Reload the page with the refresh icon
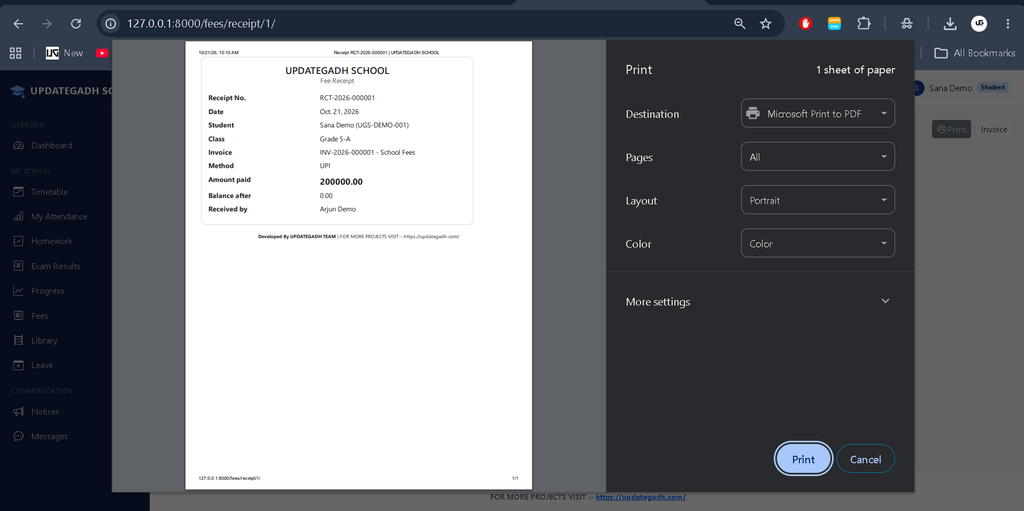This screenshot has height=511, width=1024. coord(76,24)
